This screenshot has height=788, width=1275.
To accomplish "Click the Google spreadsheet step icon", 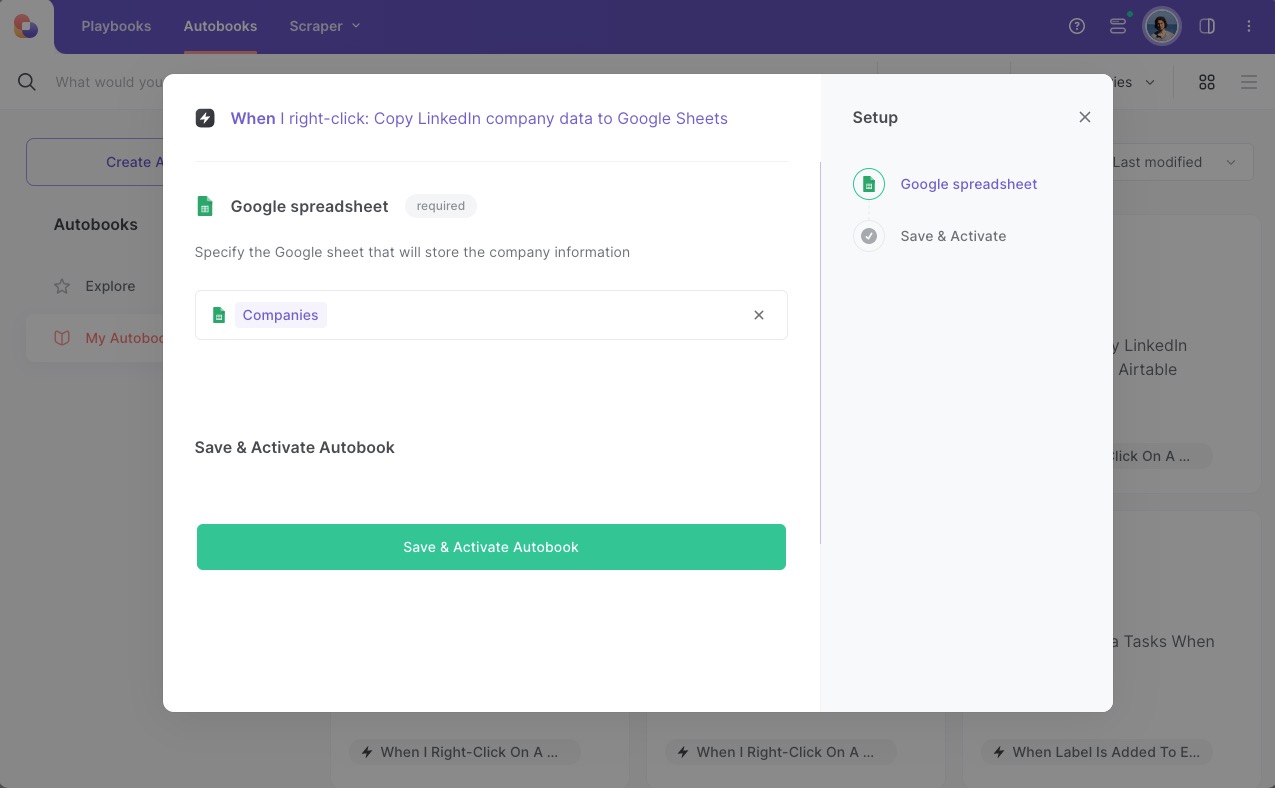I will pyautogui.click(x=869, y=184).
